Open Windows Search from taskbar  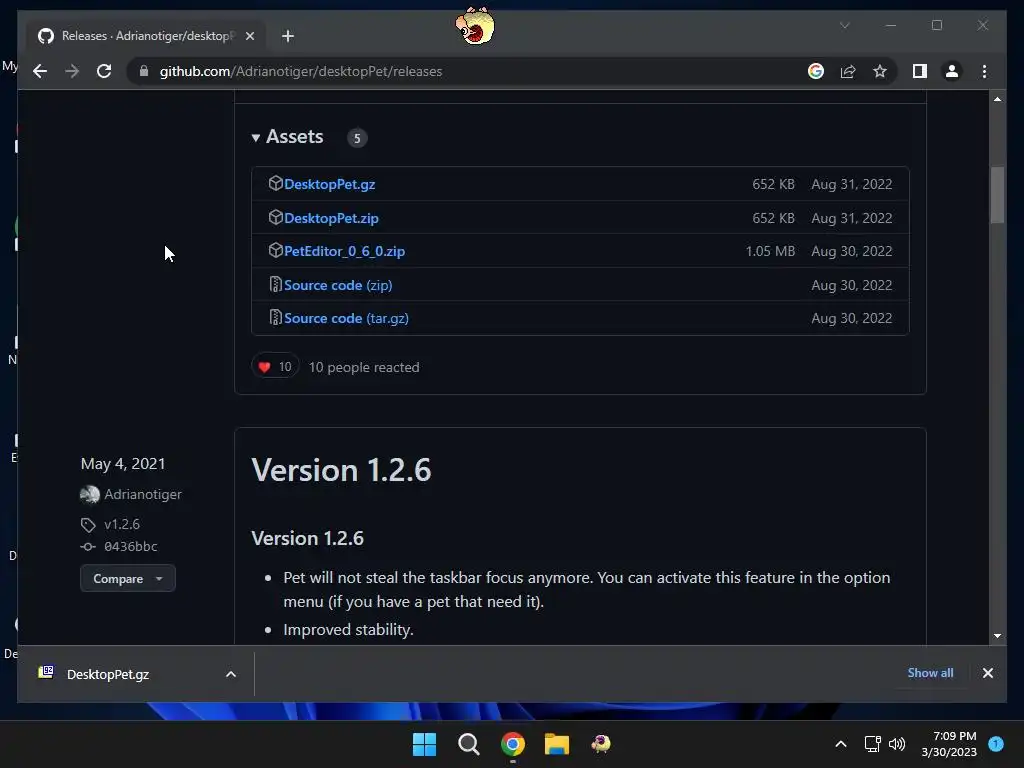pos(468,744)
